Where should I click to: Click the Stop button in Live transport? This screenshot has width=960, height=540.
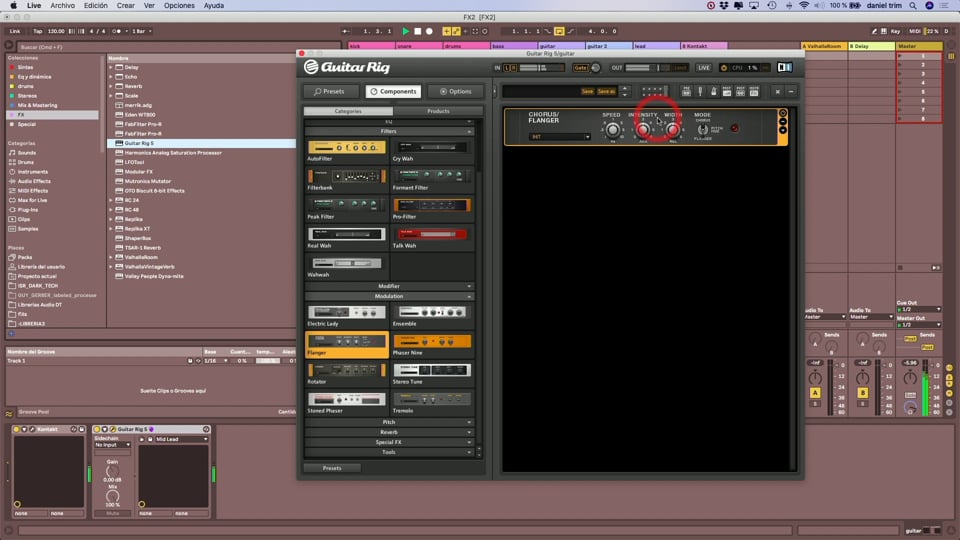(x=418, y=31)
